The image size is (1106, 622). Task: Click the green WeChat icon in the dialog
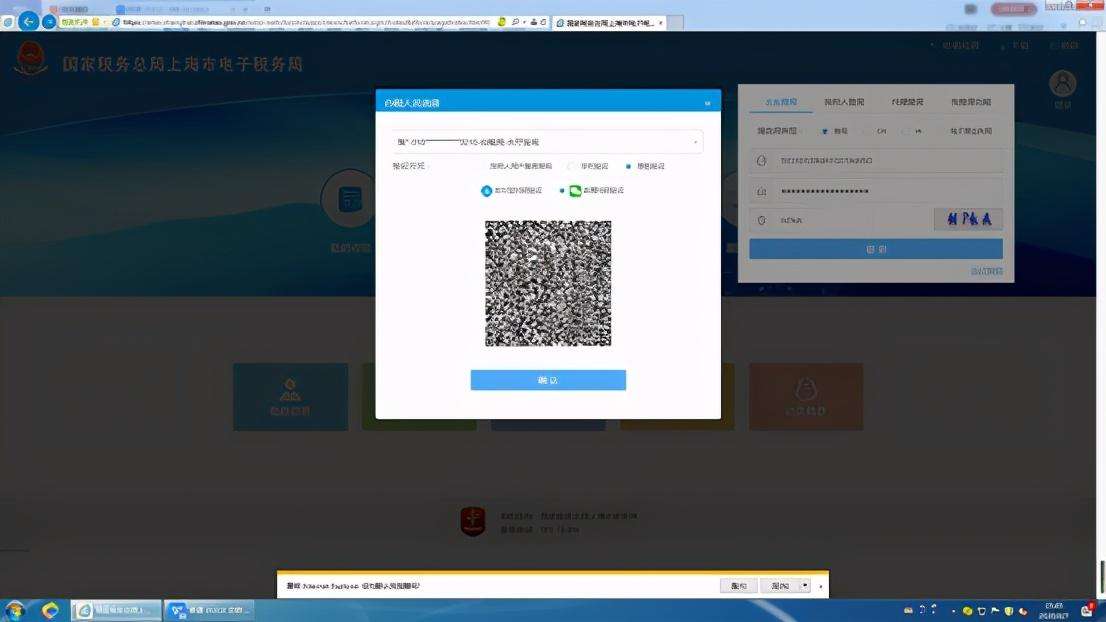tap(575, 190)
